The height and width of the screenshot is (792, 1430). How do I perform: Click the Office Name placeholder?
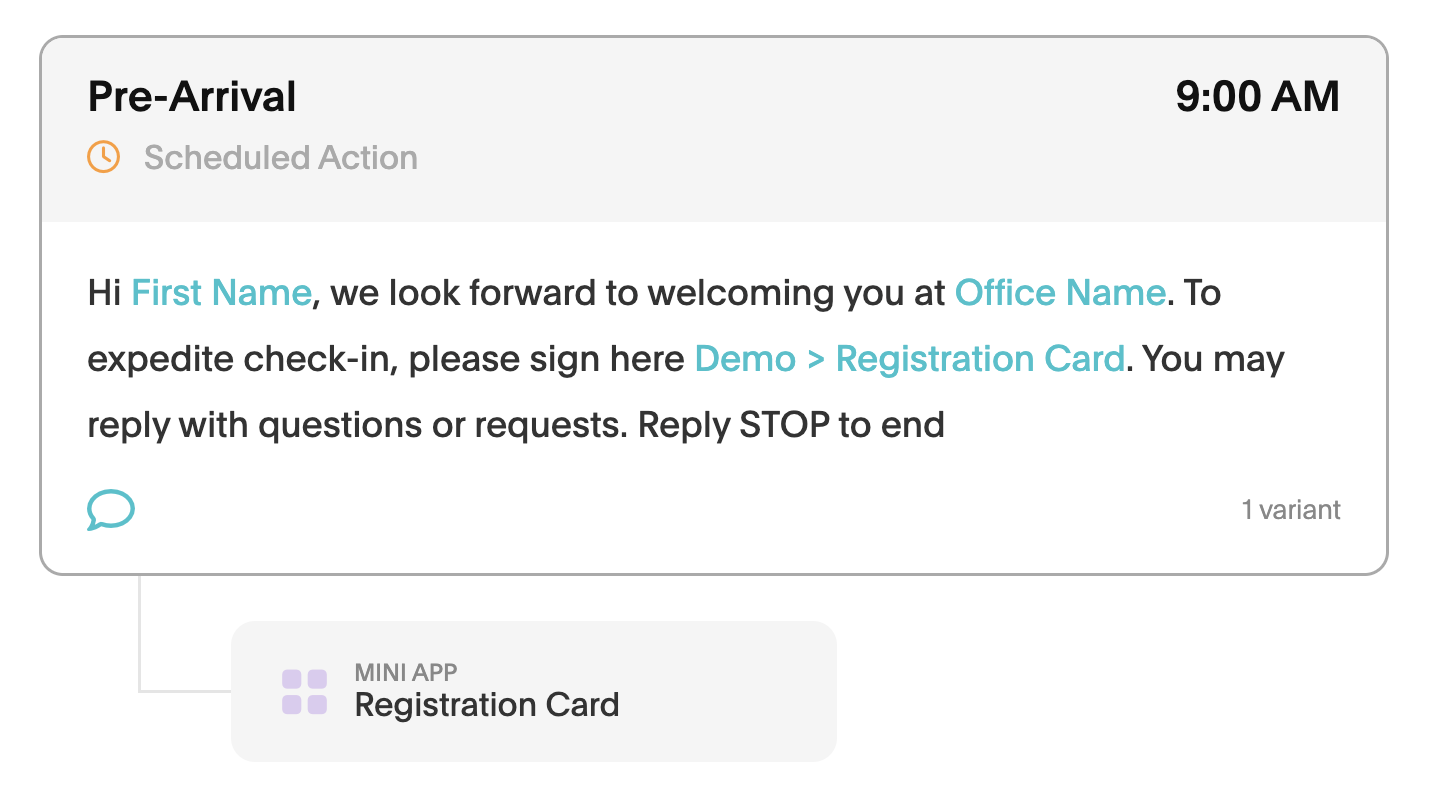pos(1060,293)
